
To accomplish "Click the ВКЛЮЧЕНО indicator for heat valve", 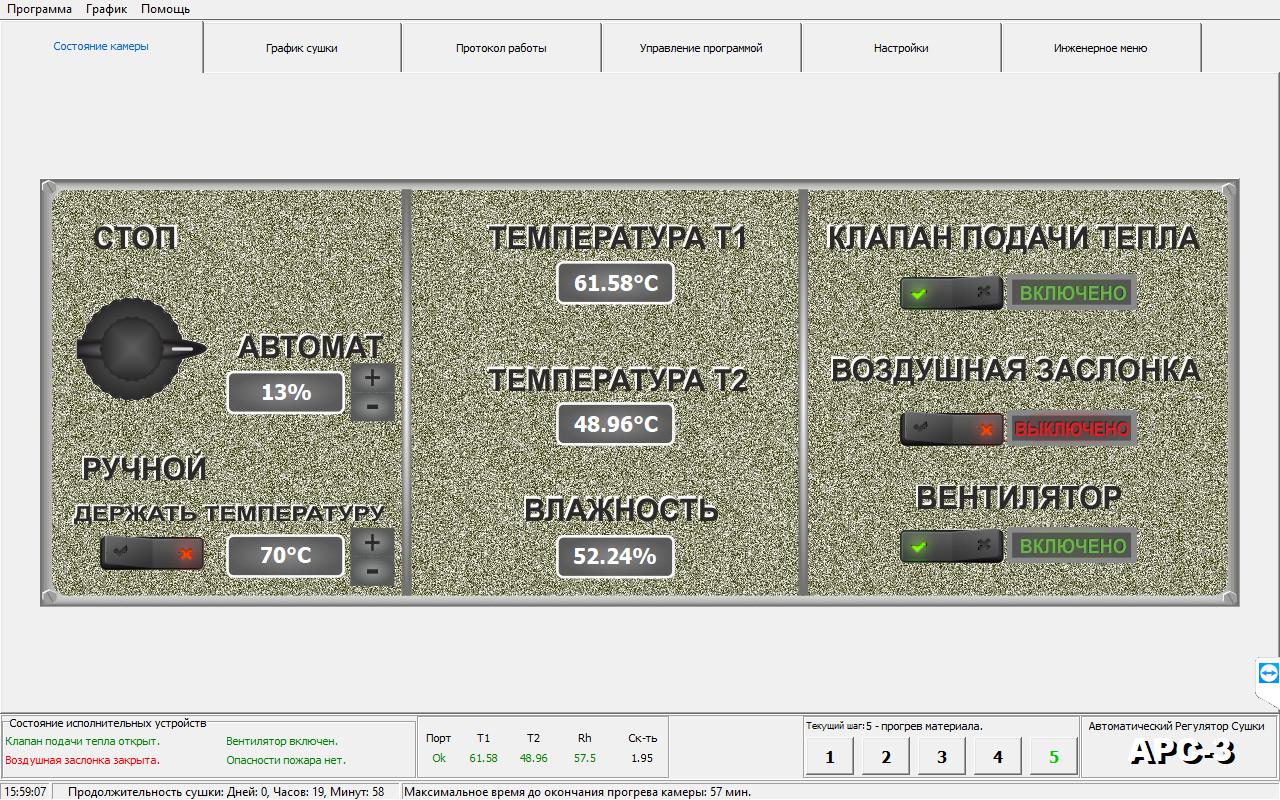I will coord(1073,293).
